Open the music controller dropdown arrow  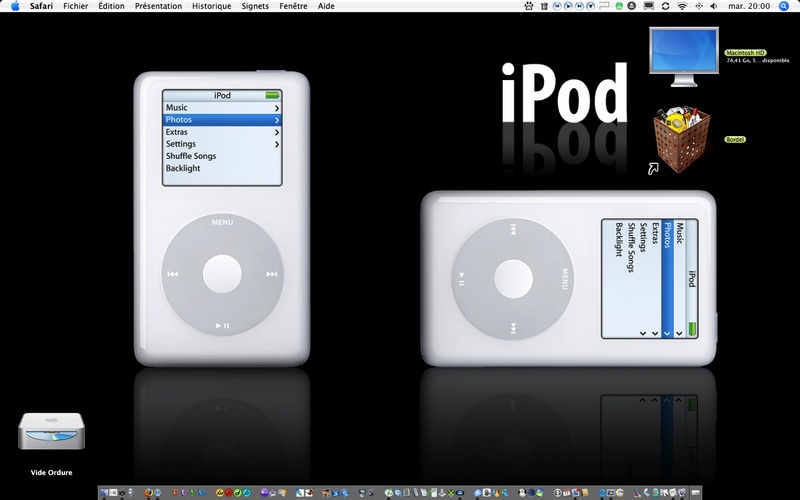pos(591,6)
